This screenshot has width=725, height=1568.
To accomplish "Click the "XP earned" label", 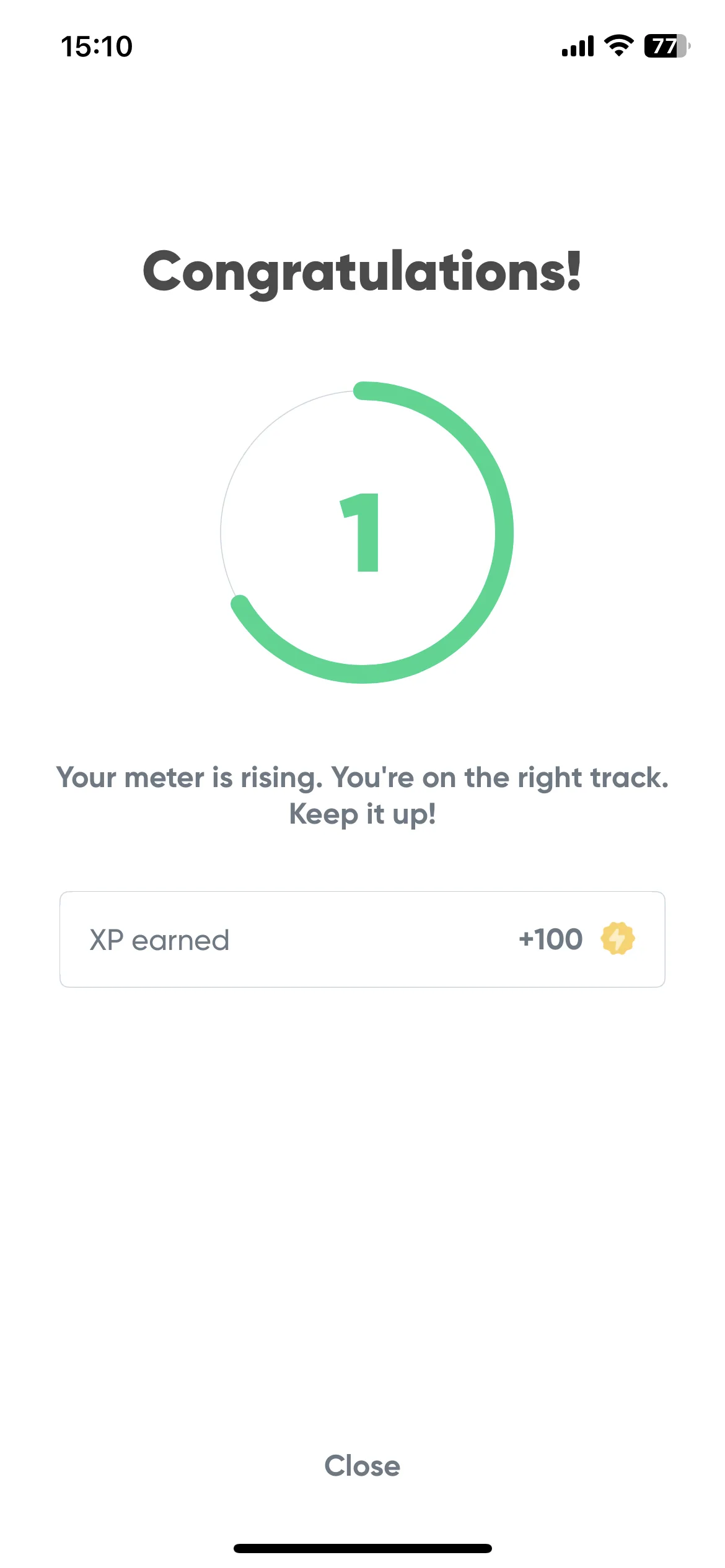I will coord(159,940).
